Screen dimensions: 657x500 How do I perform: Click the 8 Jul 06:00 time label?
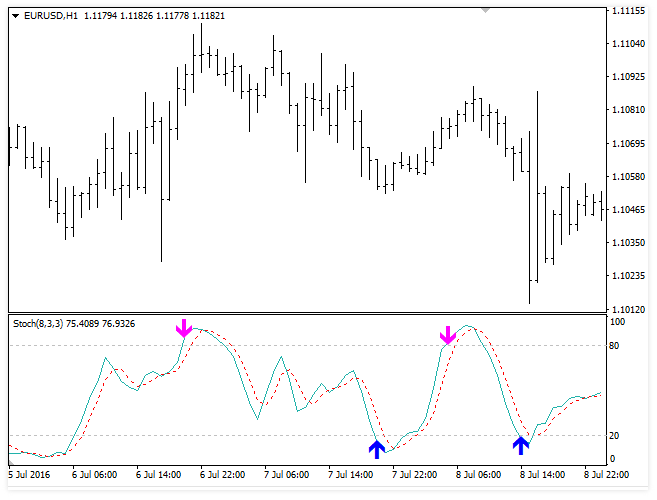479,475
